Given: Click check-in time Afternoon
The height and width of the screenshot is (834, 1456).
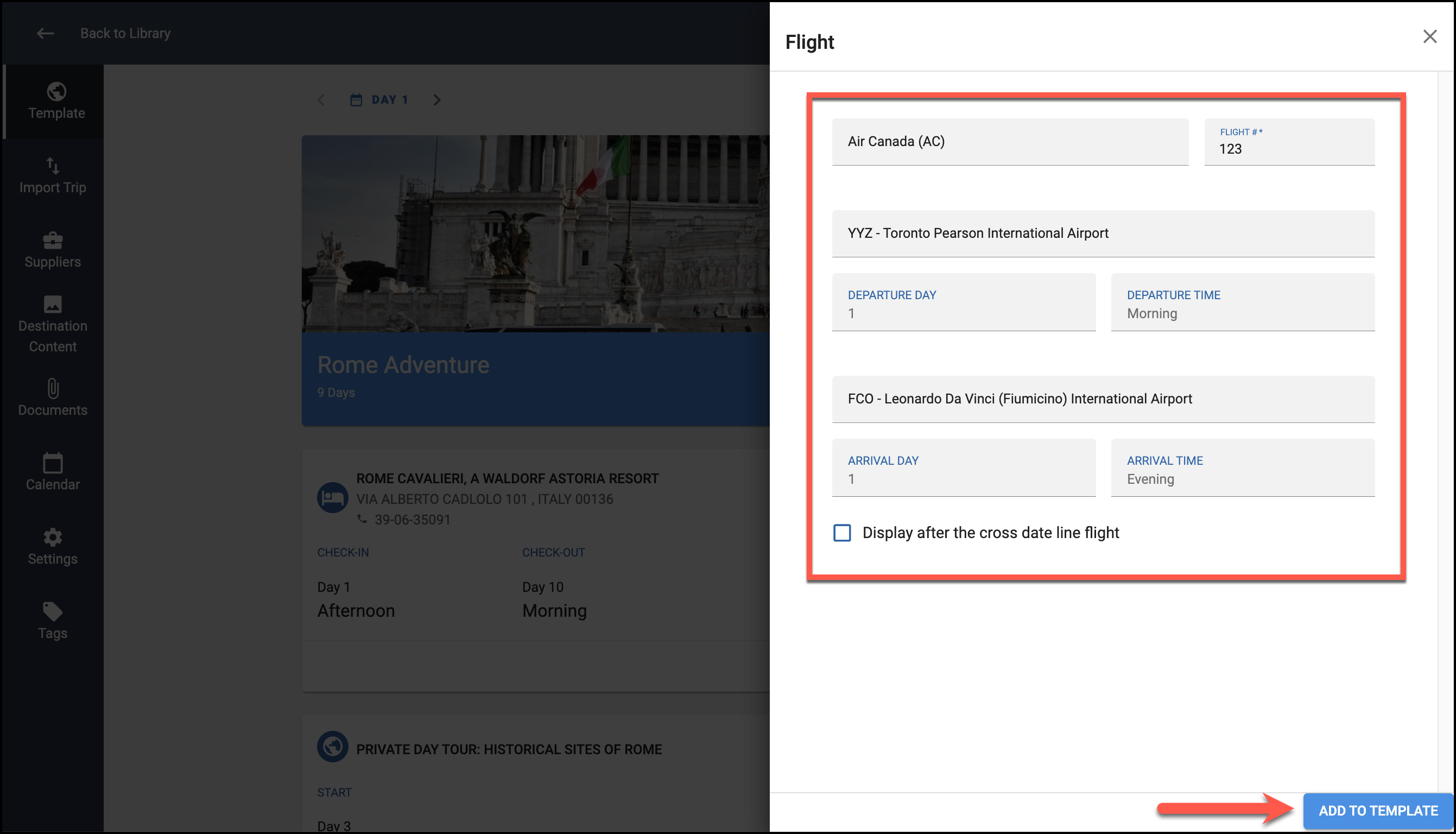Looking at the screenshot, I should click(356, 611).
